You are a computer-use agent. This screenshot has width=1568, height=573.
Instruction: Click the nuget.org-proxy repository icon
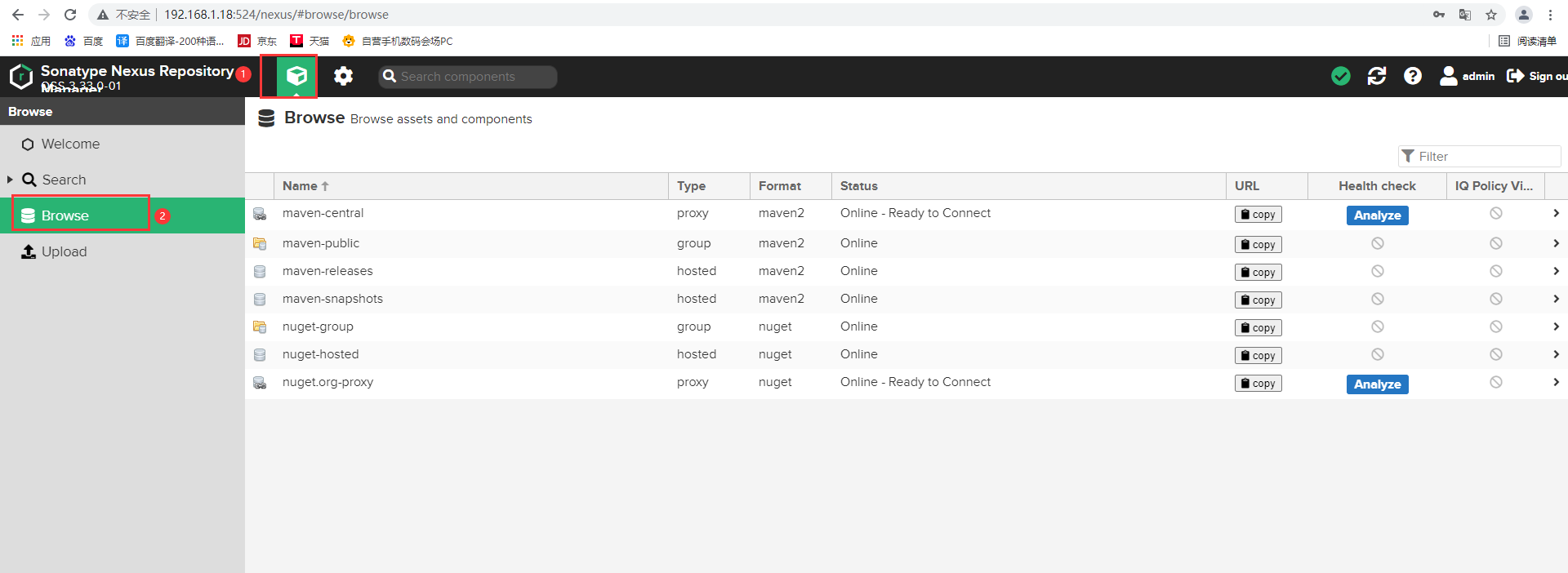[x=260, y=383]
